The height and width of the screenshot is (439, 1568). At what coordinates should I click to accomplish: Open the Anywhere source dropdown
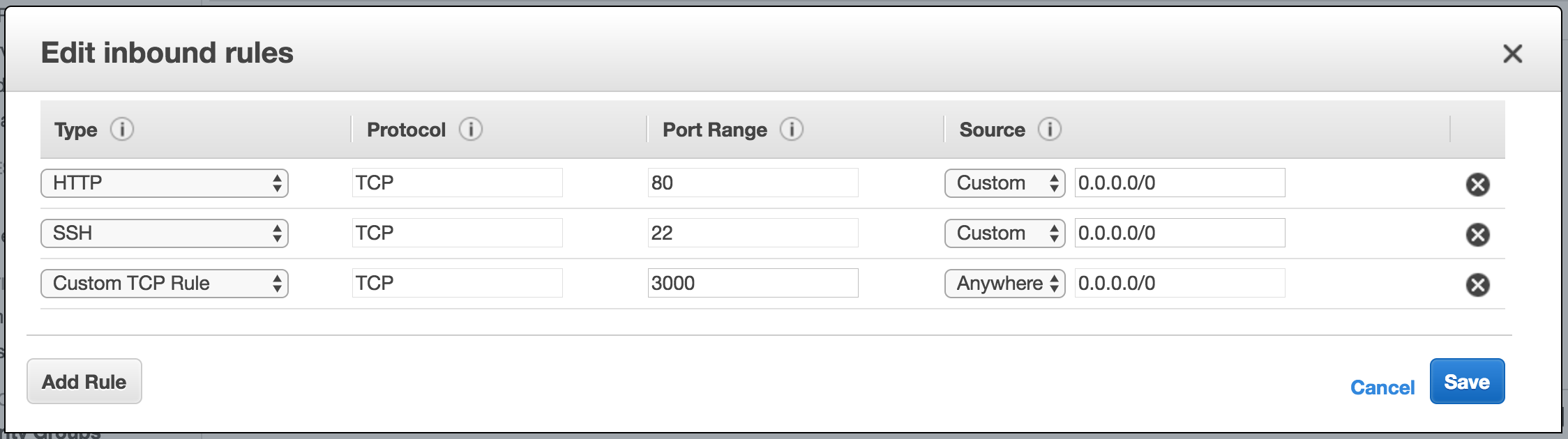1004,284
